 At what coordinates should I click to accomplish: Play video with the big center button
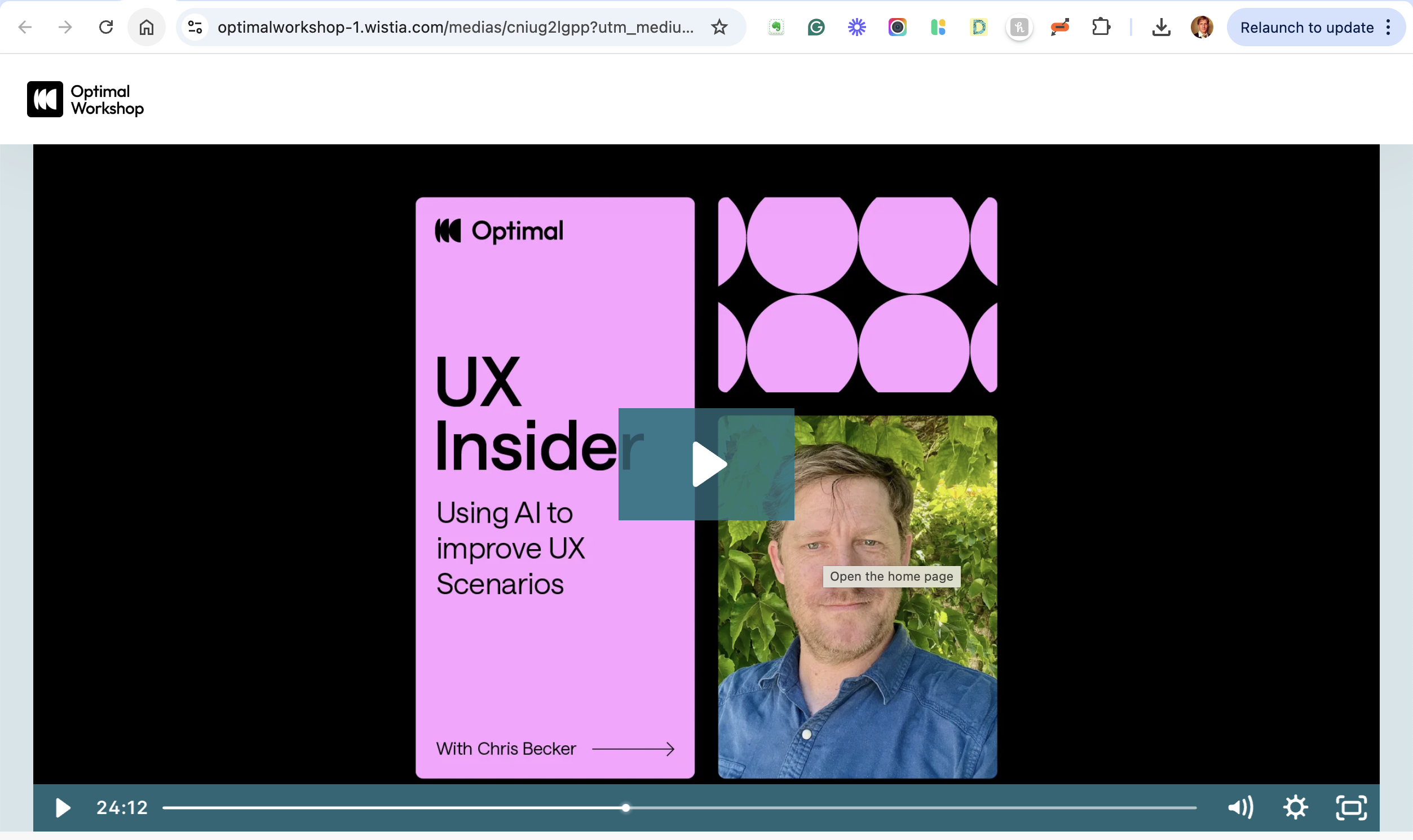(706, 464)
